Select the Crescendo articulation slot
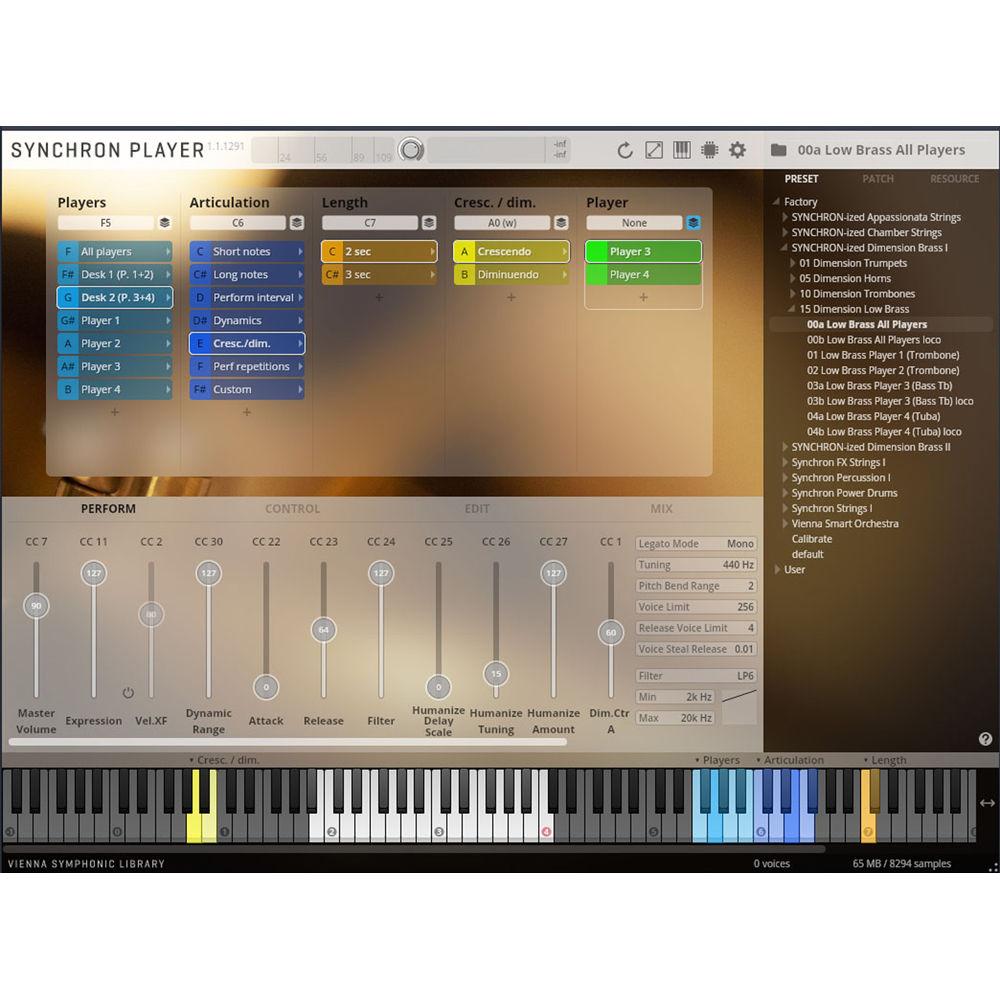This screenshot has width=1000, height=1000. click(x=511, y=252)
